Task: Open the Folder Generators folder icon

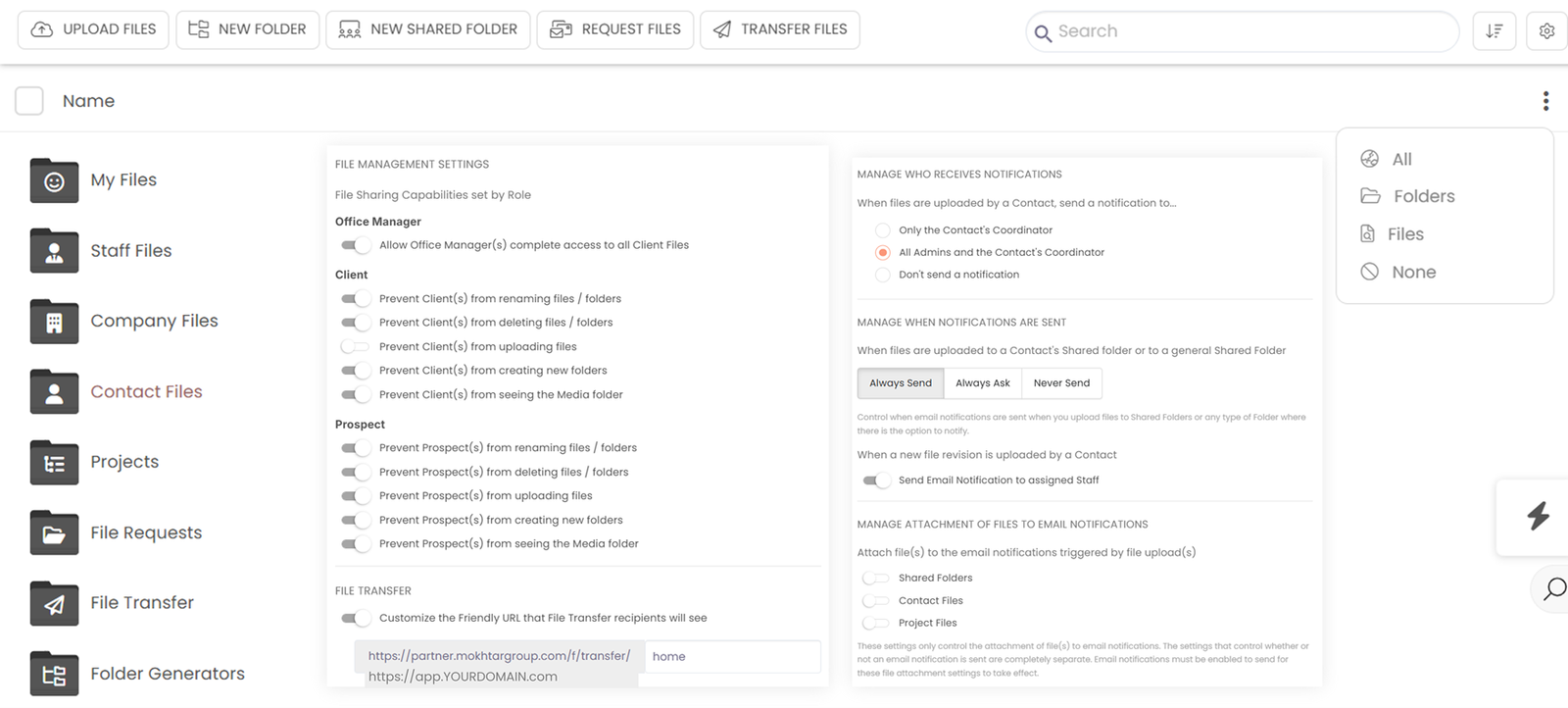Action: (54, 675)
